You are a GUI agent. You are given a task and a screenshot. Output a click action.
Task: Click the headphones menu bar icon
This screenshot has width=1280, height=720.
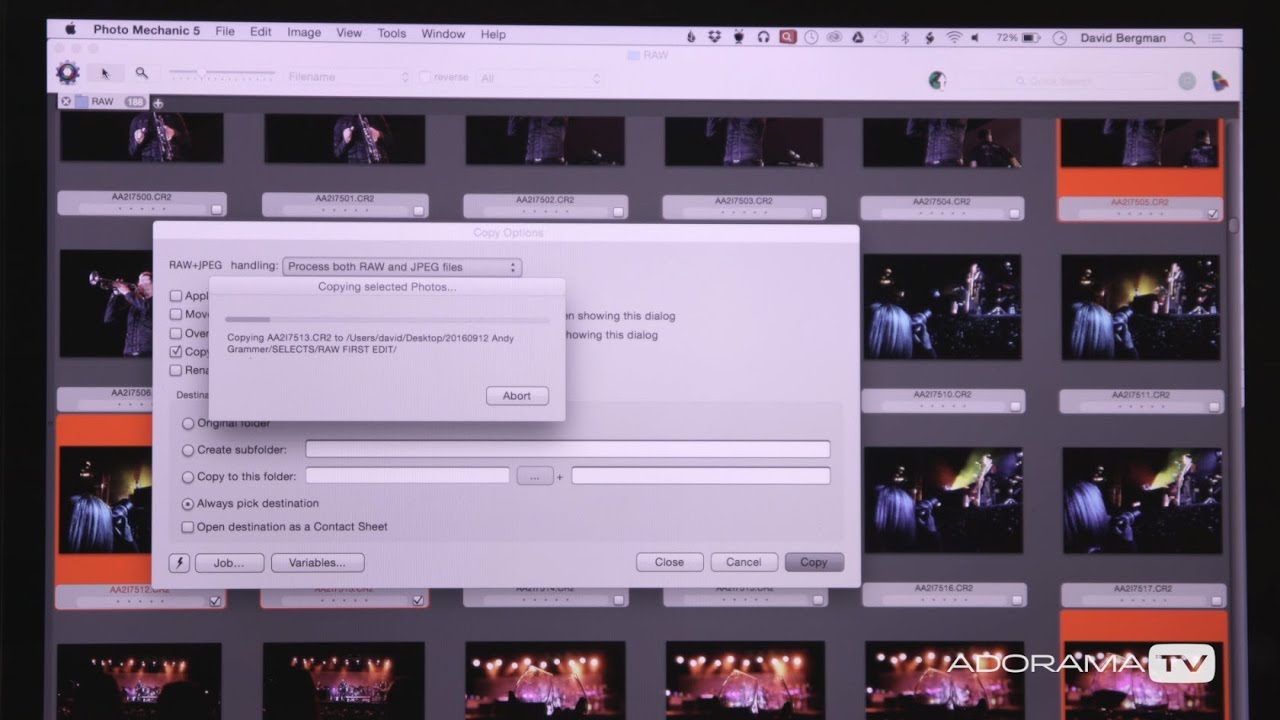763,37
